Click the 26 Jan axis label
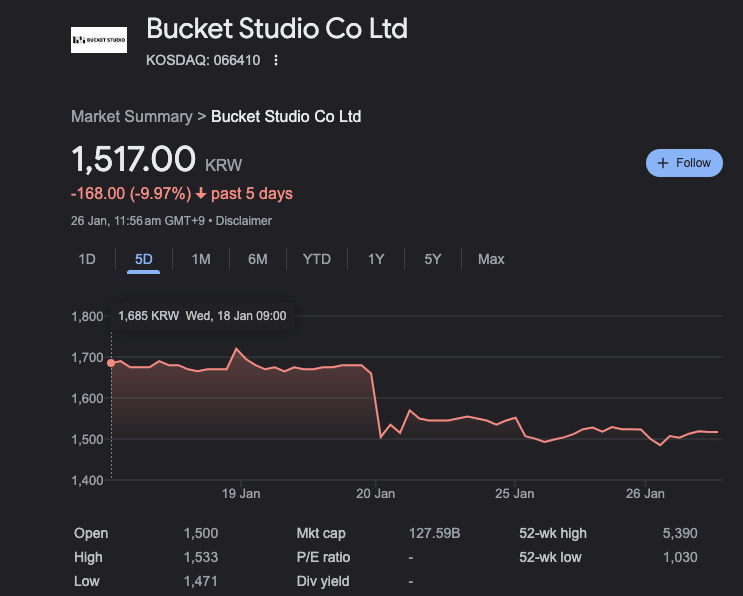This screenshot has height=596, width=743. pos(645,494)
